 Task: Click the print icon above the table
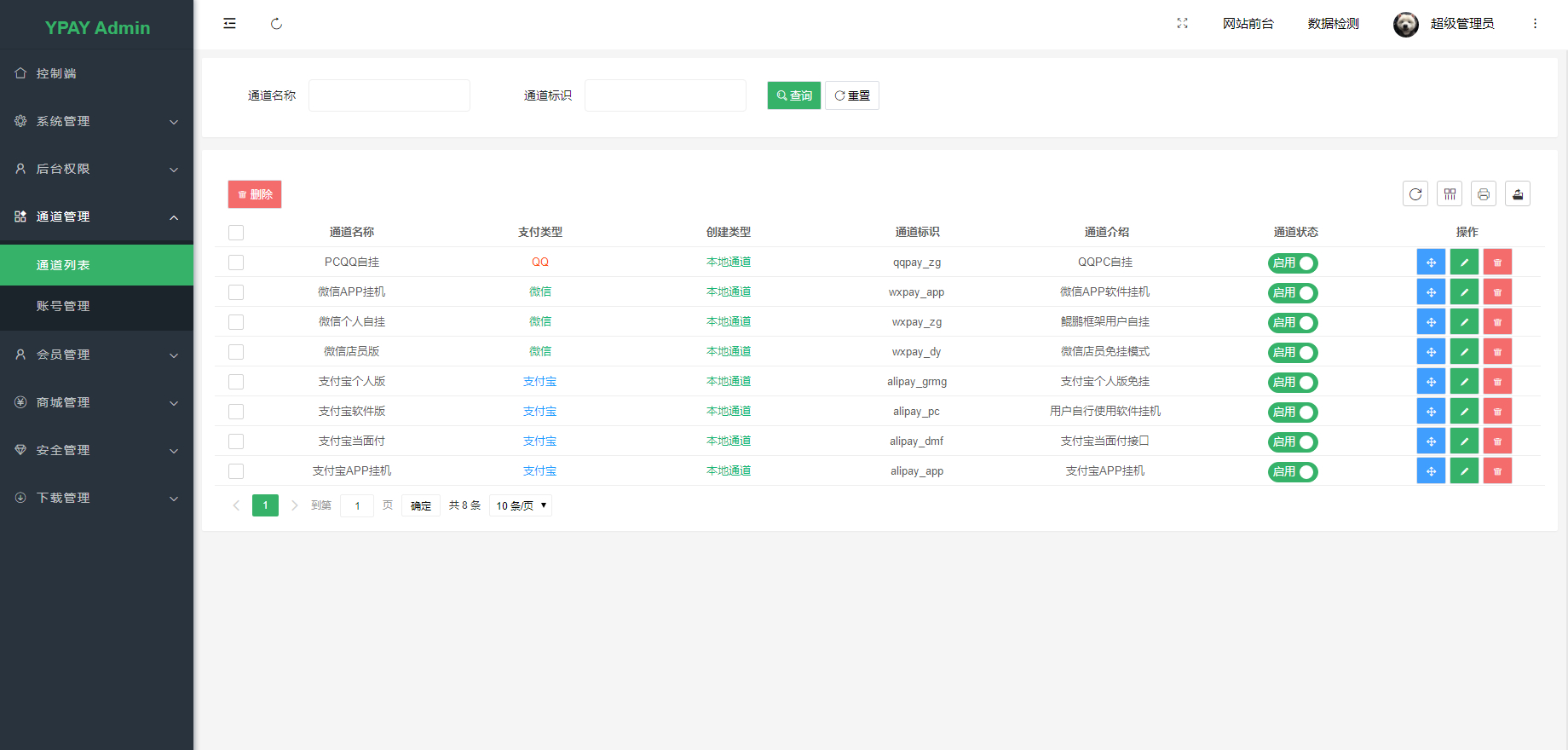tap(1484, 194)
